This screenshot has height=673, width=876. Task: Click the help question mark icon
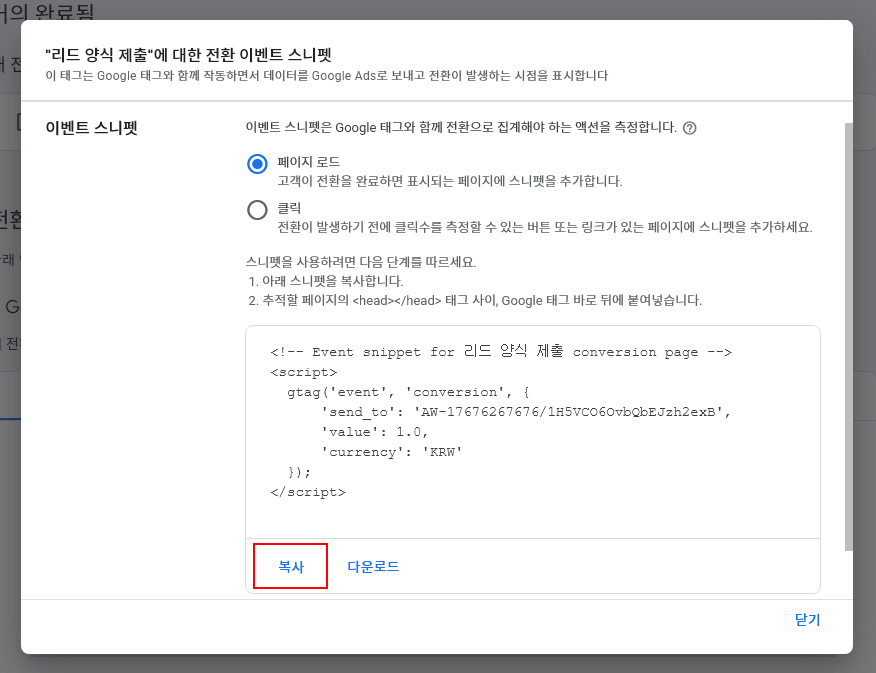tap(689, 129)
